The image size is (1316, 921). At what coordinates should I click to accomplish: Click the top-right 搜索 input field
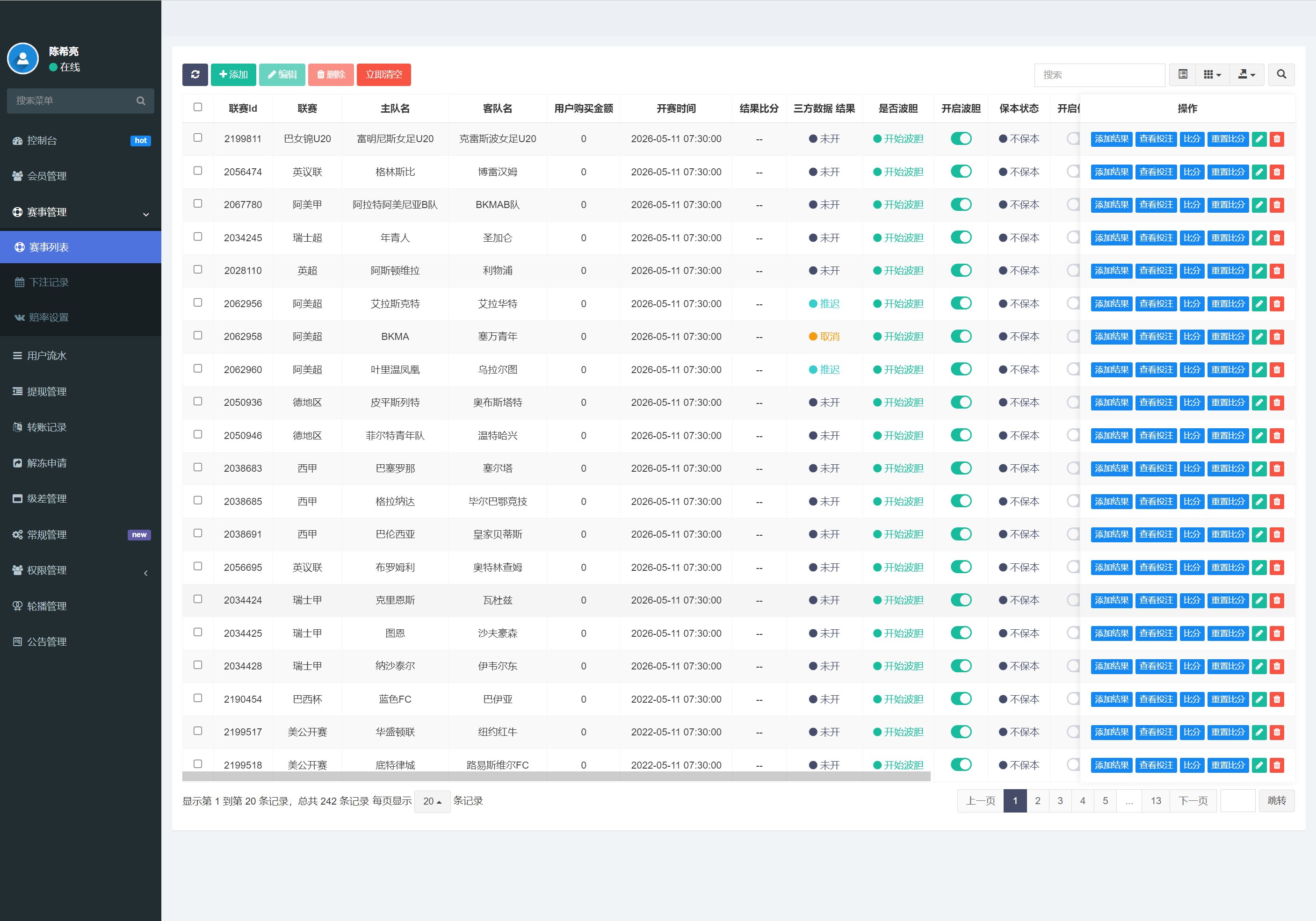coord(1099,74)
